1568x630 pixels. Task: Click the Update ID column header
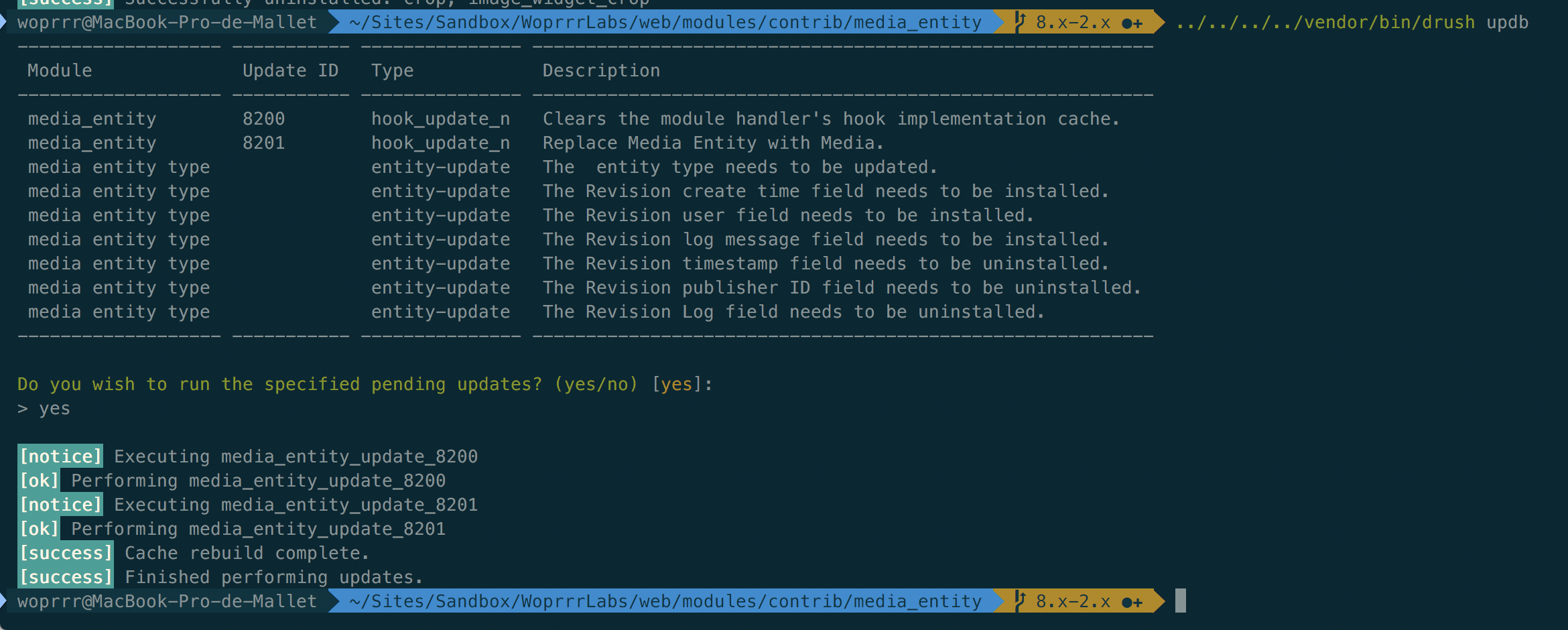tap(290, 70)
